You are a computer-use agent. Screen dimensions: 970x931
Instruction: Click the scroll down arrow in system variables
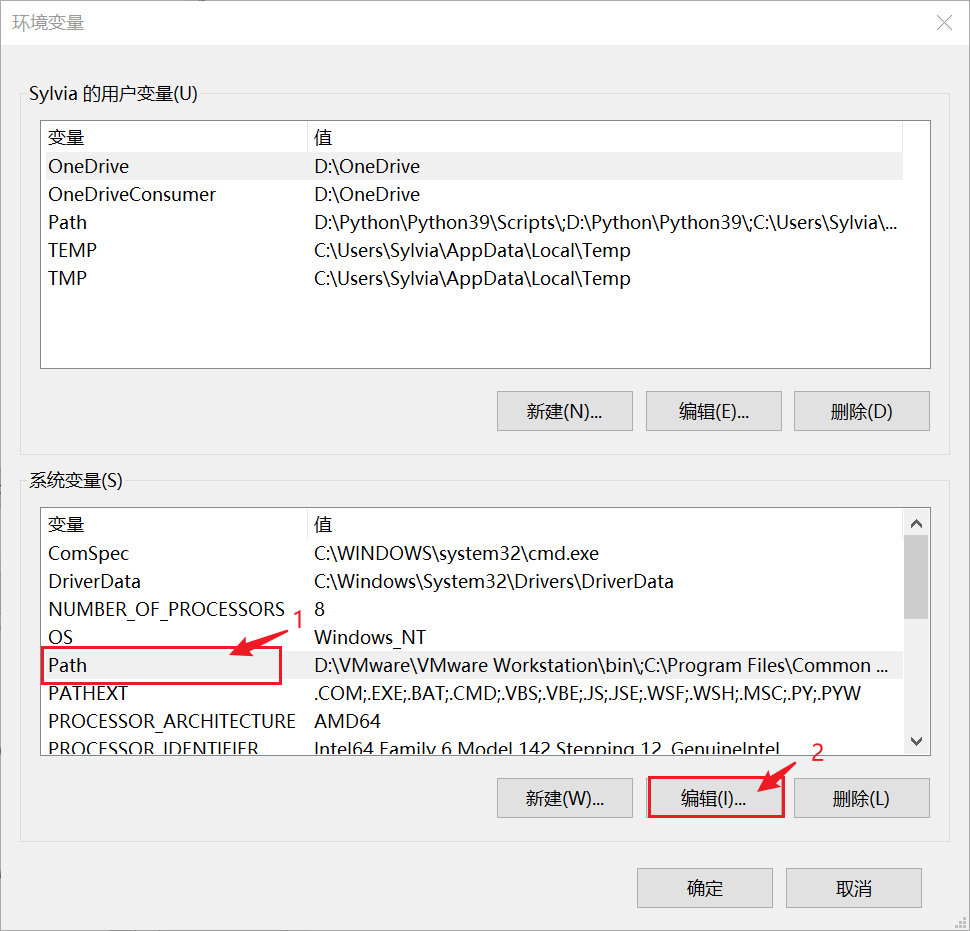pos(916,740)
